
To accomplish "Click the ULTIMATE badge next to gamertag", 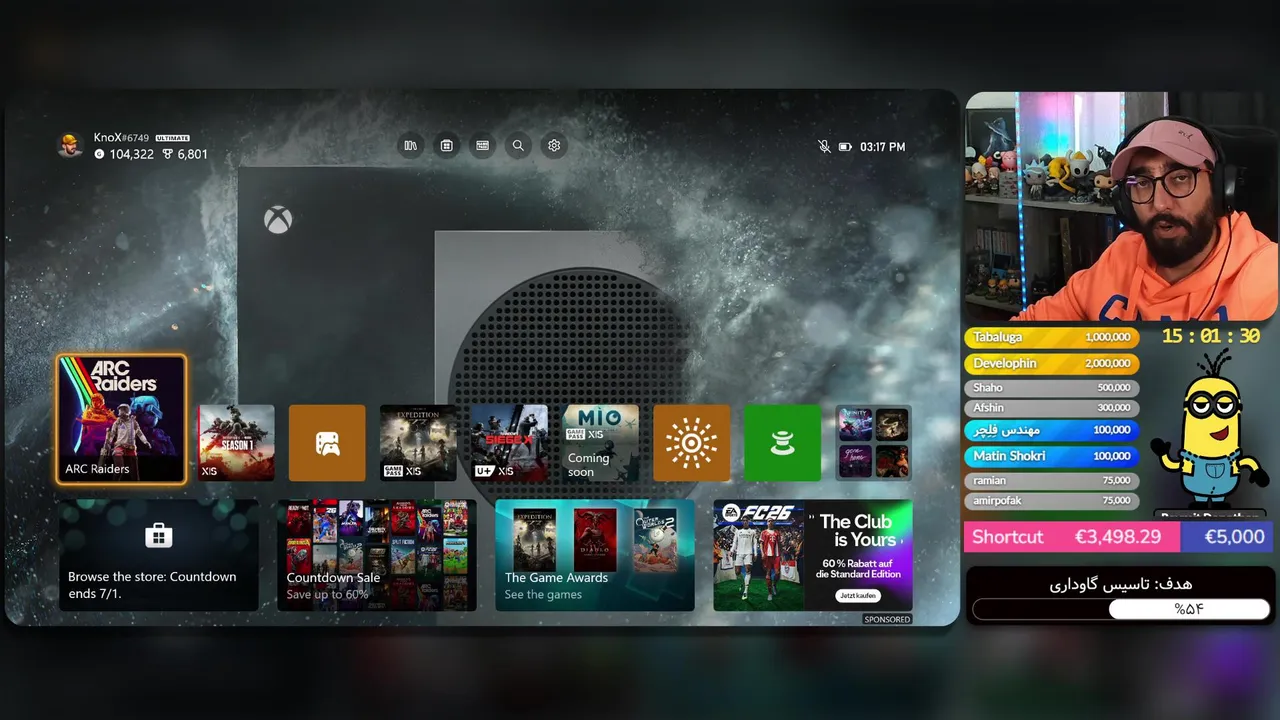I will click(172, 138).
